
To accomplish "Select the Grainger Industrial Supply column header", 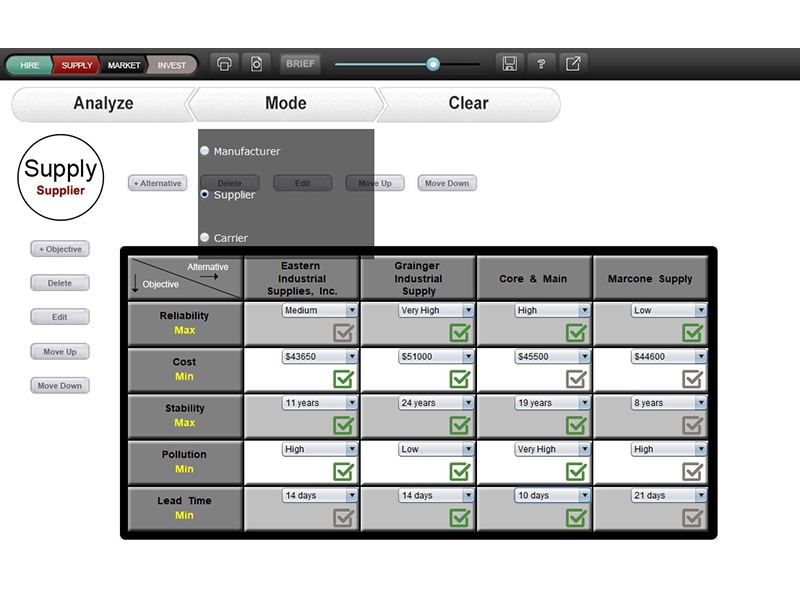I will tap(418, 278).
